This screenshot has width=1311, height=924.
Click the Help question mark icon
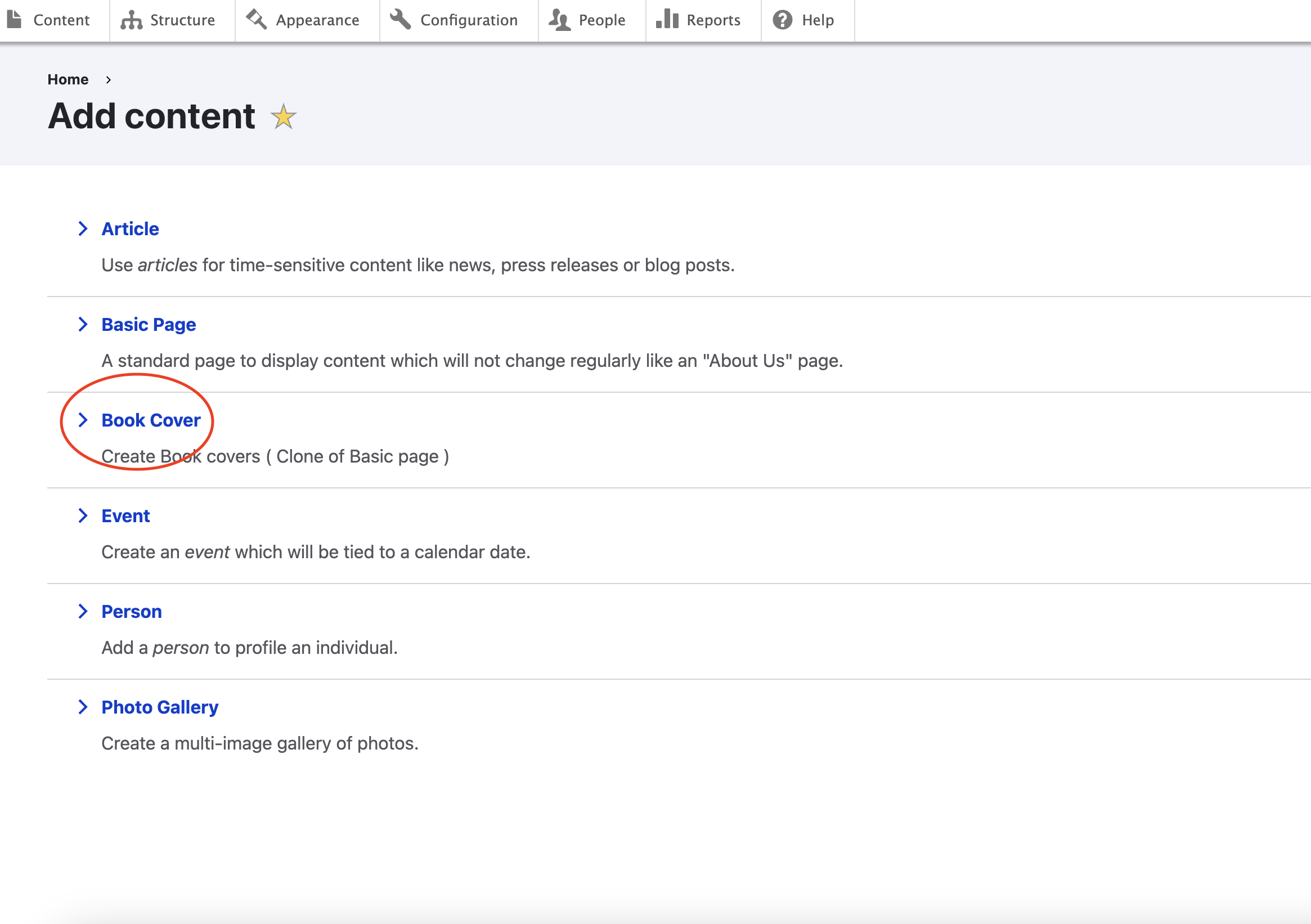(x=782, y=20)
